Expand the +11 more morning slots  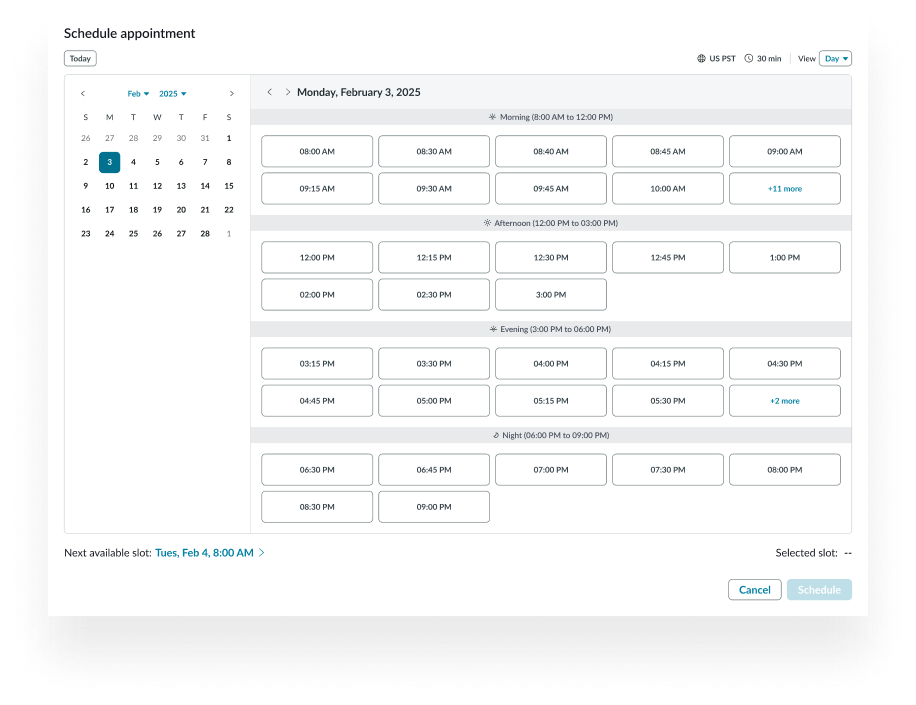(x=784, y=188)
